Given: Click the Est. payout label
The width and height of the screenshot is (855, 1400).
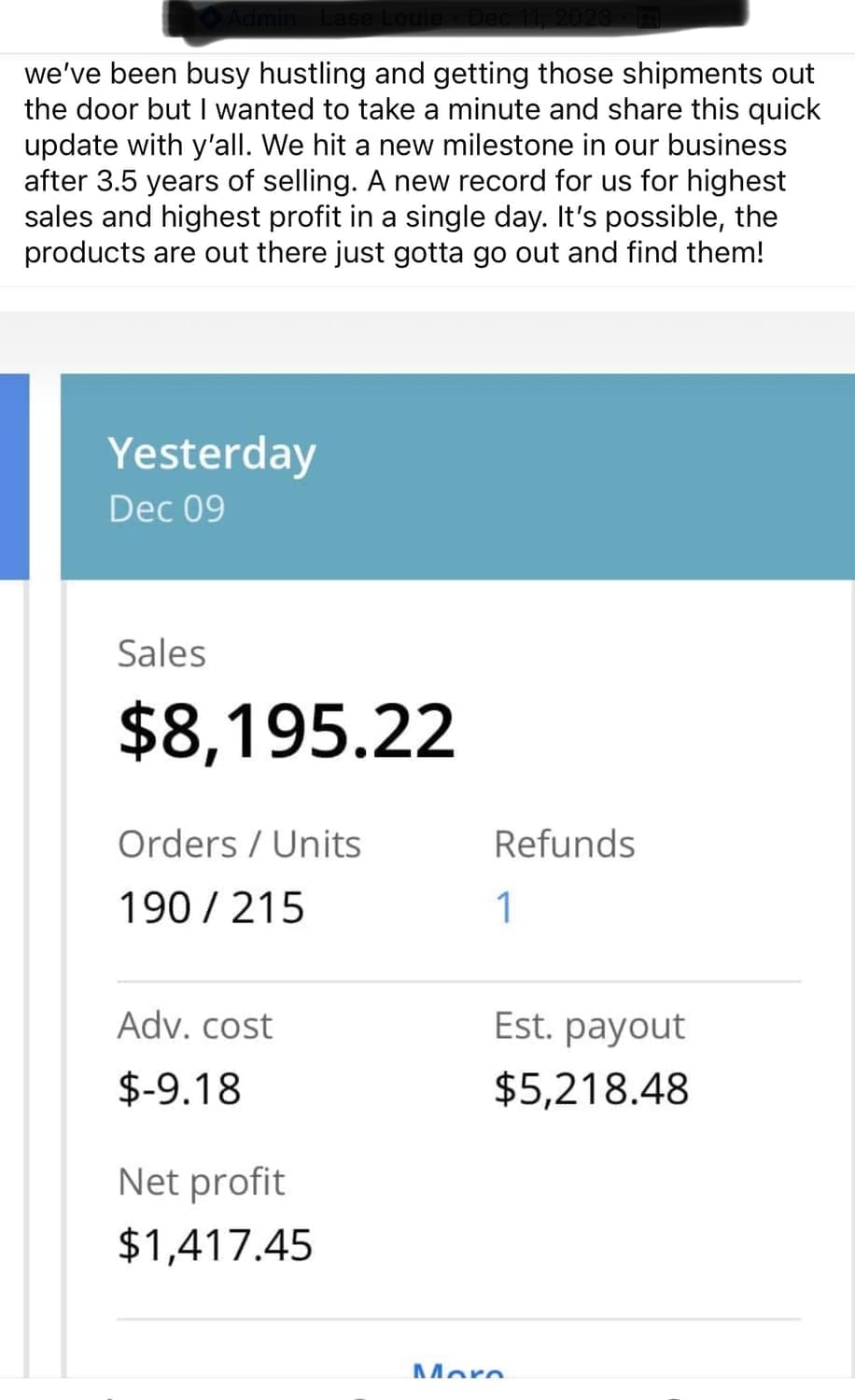Looking at the screenshot, I should pos(589,1026).
